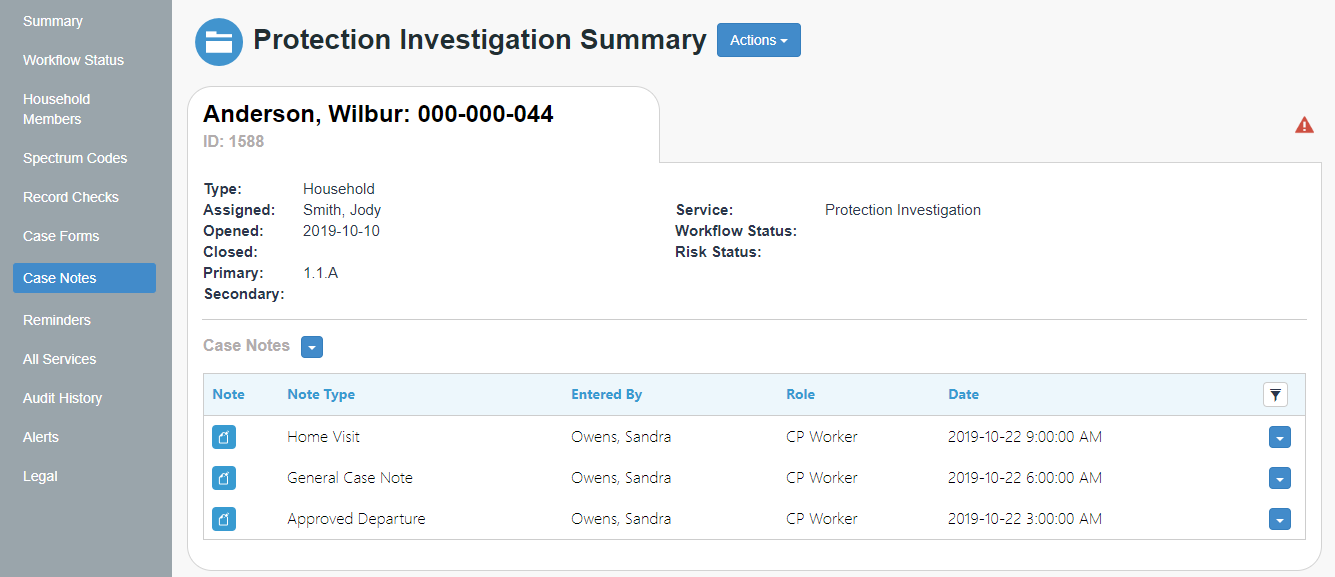Image resolution: width=1335 pixels, height=577 pixels.
Task: Click the blue folder header icon
Action: [x=219, y=42]
